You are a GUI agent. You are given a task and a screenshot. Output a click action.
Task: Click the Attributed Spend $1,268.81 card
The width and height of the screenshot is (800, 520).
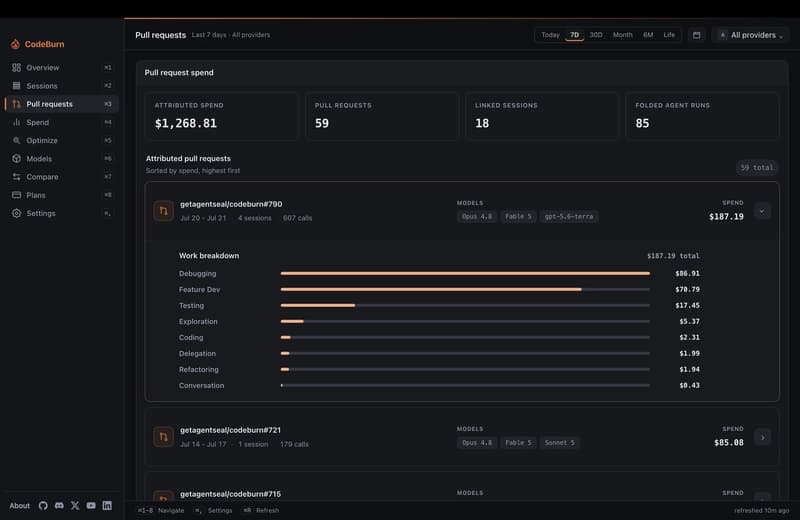[221, 116]
